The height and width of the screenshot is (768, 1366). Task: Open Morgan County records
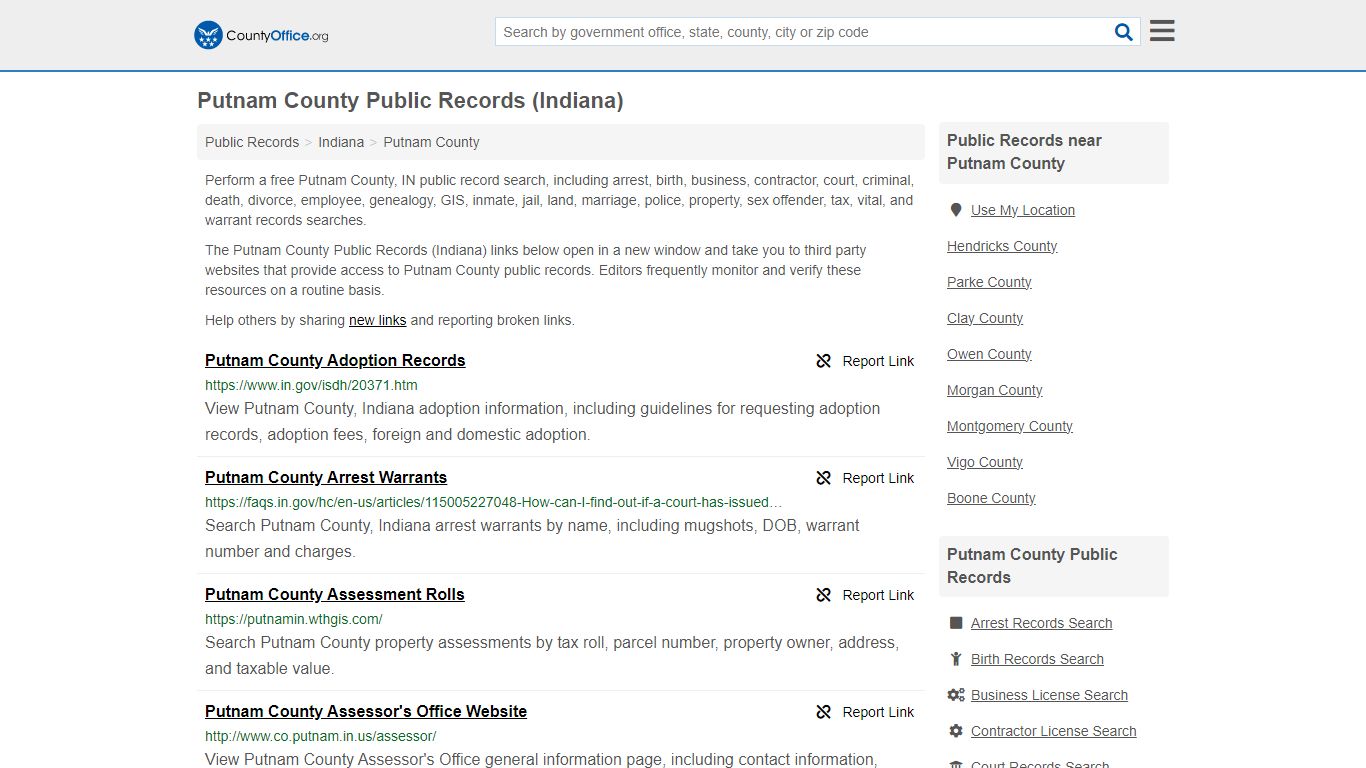pyautogui.click(x=995, y=390)
